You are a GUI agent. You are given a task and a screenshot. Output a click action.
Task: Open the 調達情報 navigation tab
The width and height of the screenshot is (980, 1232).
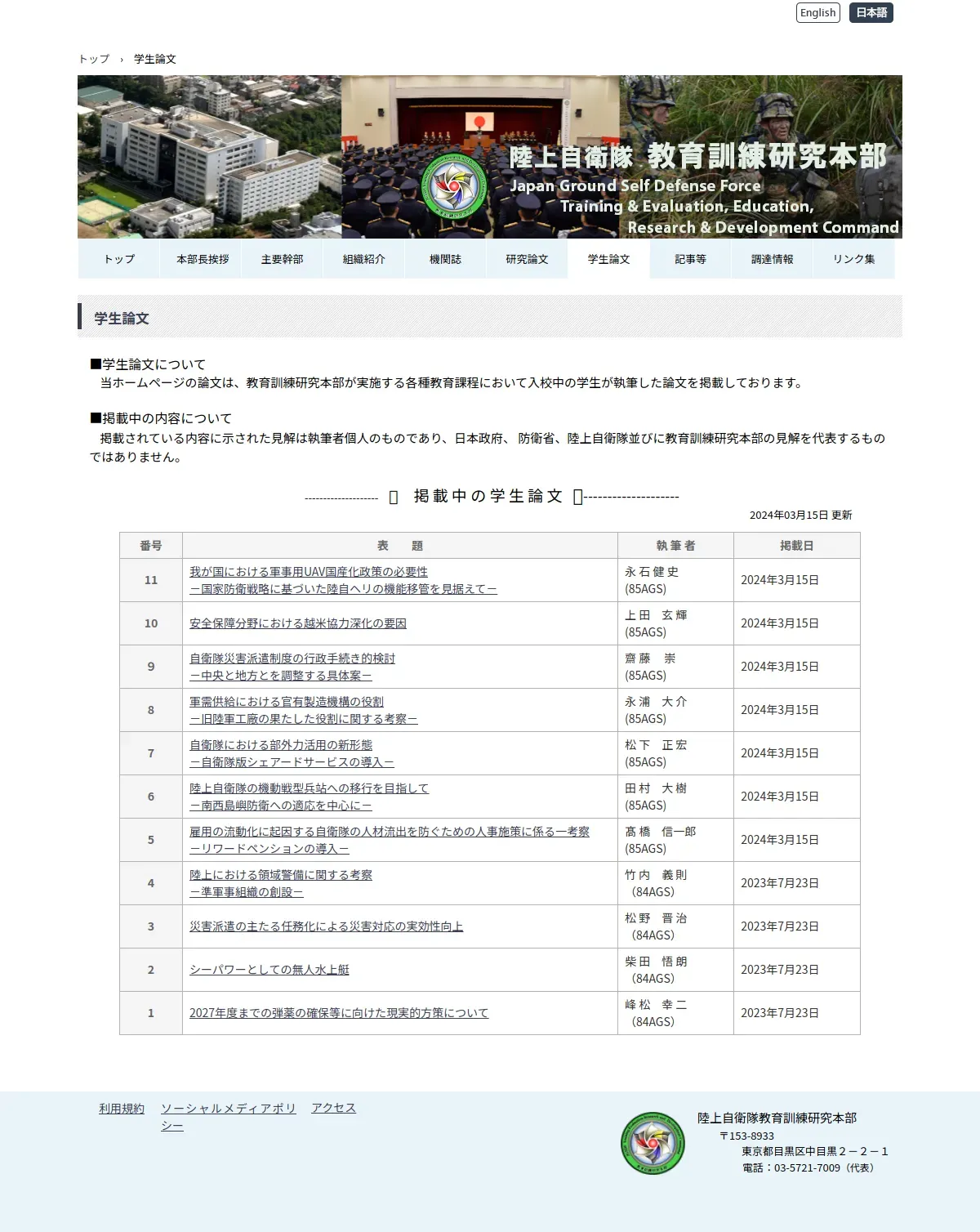(x=772, y=259)
